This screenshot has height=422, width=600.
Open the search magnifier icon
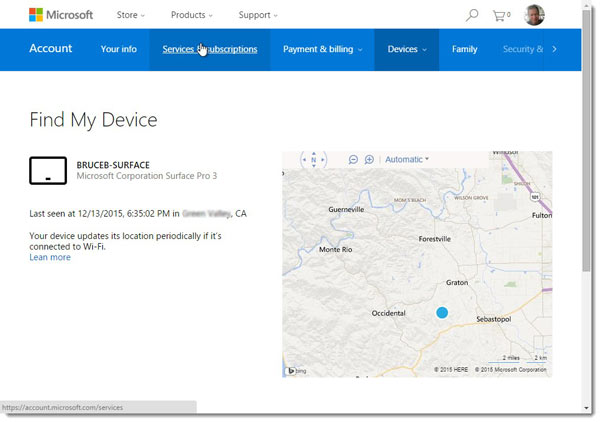click(x=472, y=15)
